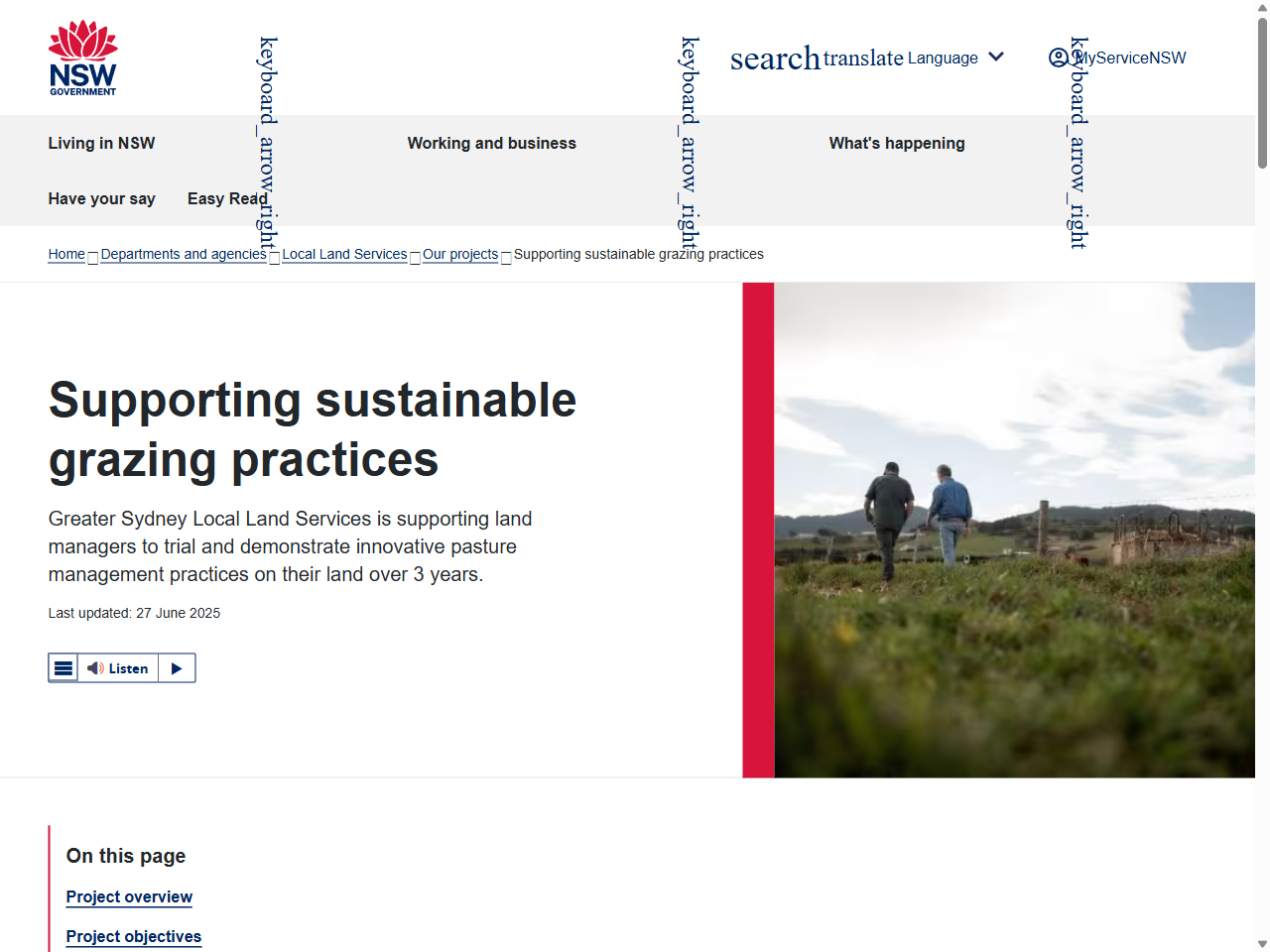Open What's happening menu

point(897,143)
